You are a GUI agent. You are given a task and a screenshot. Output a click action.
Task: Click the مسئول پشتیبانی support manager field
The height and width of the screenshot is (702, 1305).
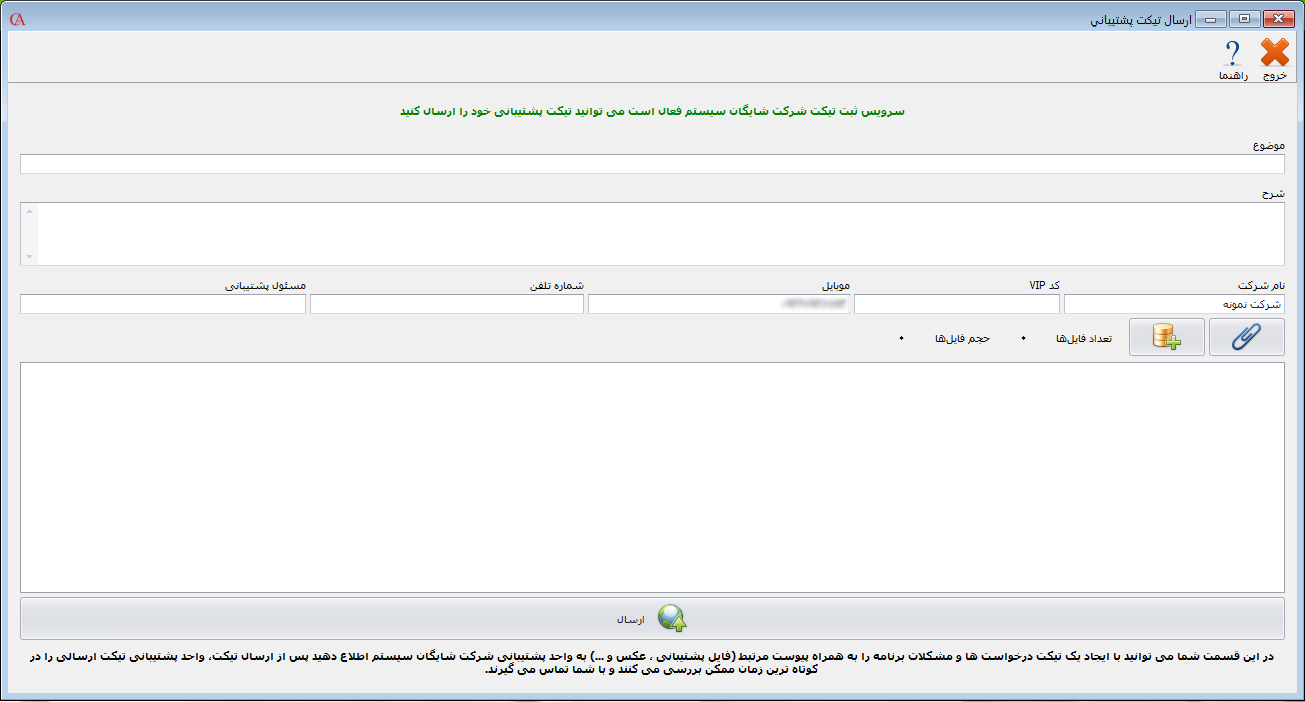tap(162, 303)
